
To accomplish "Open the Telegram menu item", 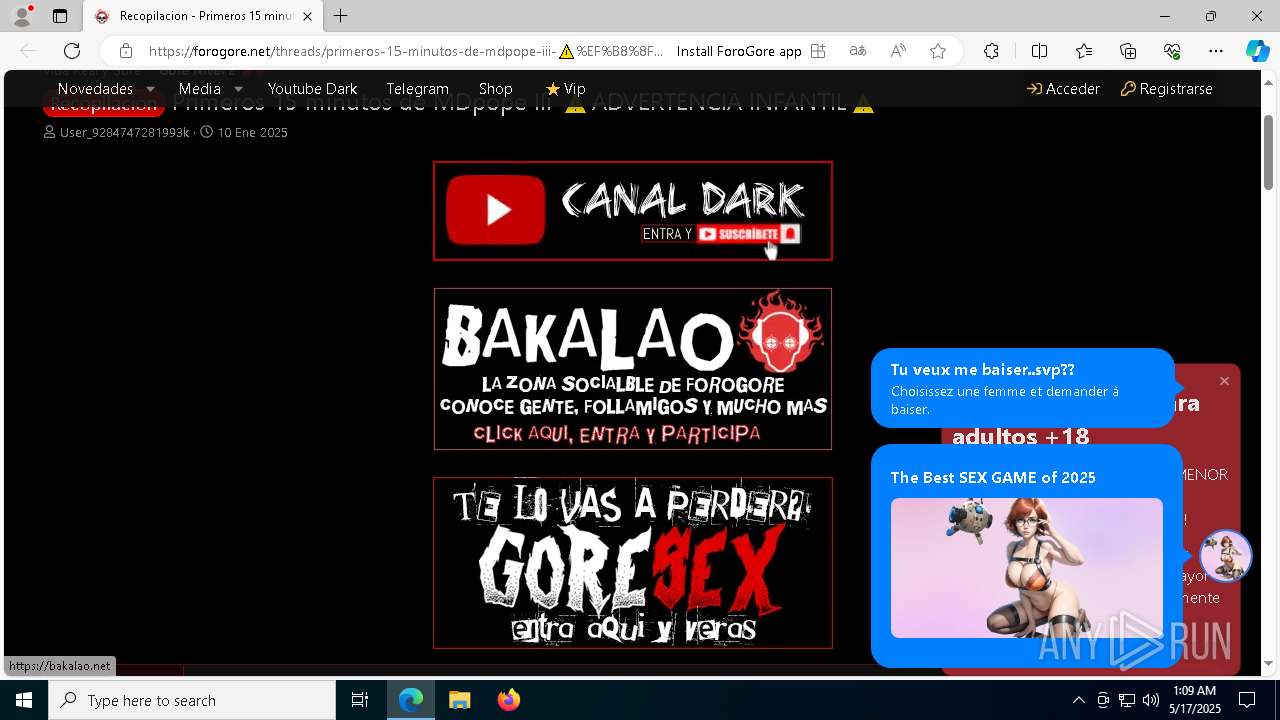I will pos(417,88).
